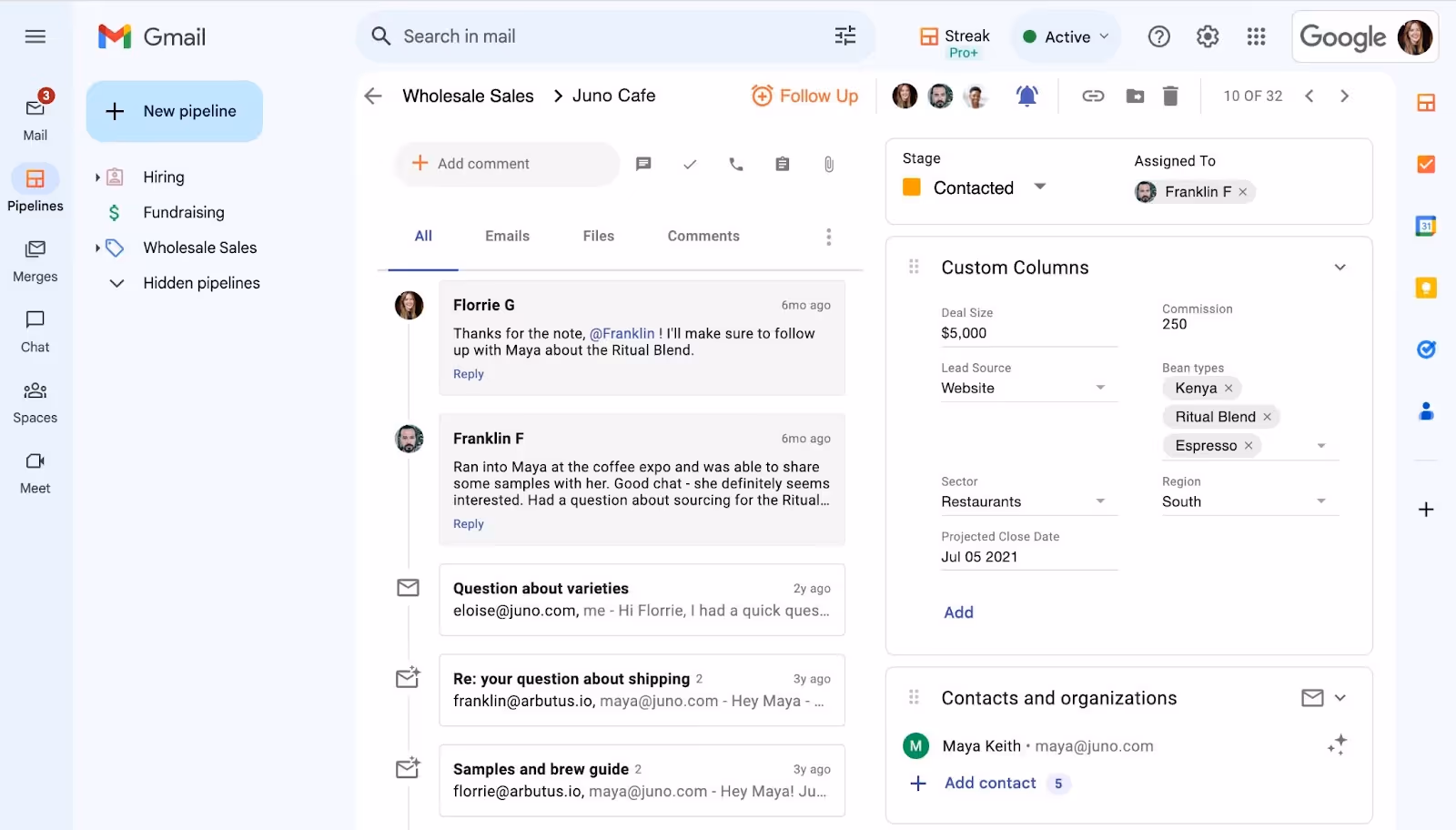Email contacts via envelope icon
The width and height of the screenshot is (1456, 830).
point(1312,698)
